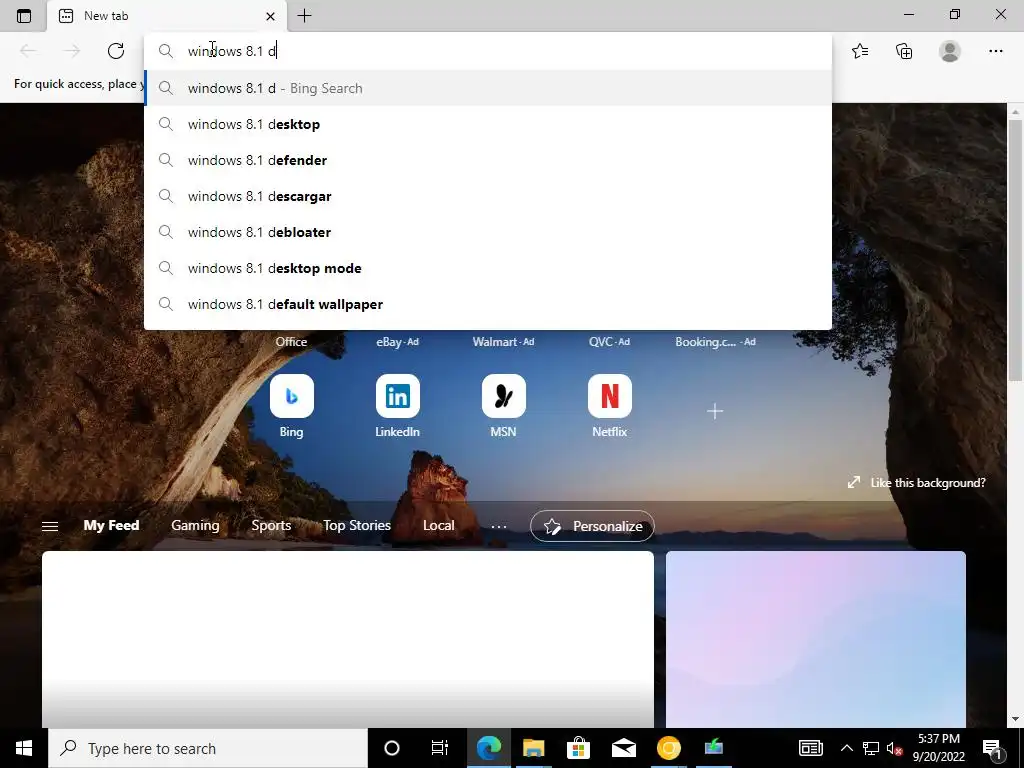Open File Explorer taskbar icon
Image resolution: width=1024 pixels, height=768 pixels.
pyautogui.click(x=534, y=748)
